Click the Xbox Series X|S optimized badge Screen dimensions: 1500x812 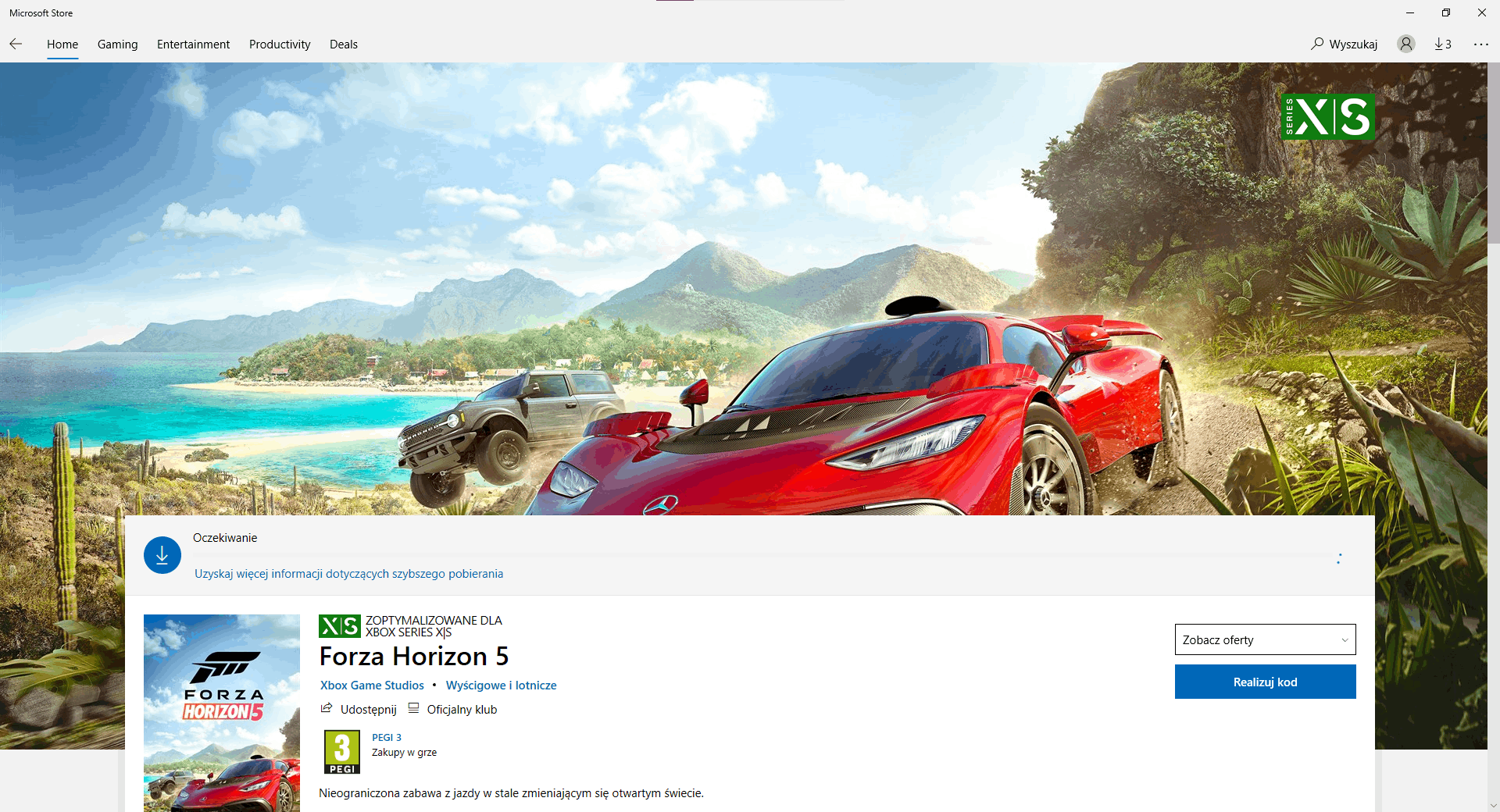(340, 626)
